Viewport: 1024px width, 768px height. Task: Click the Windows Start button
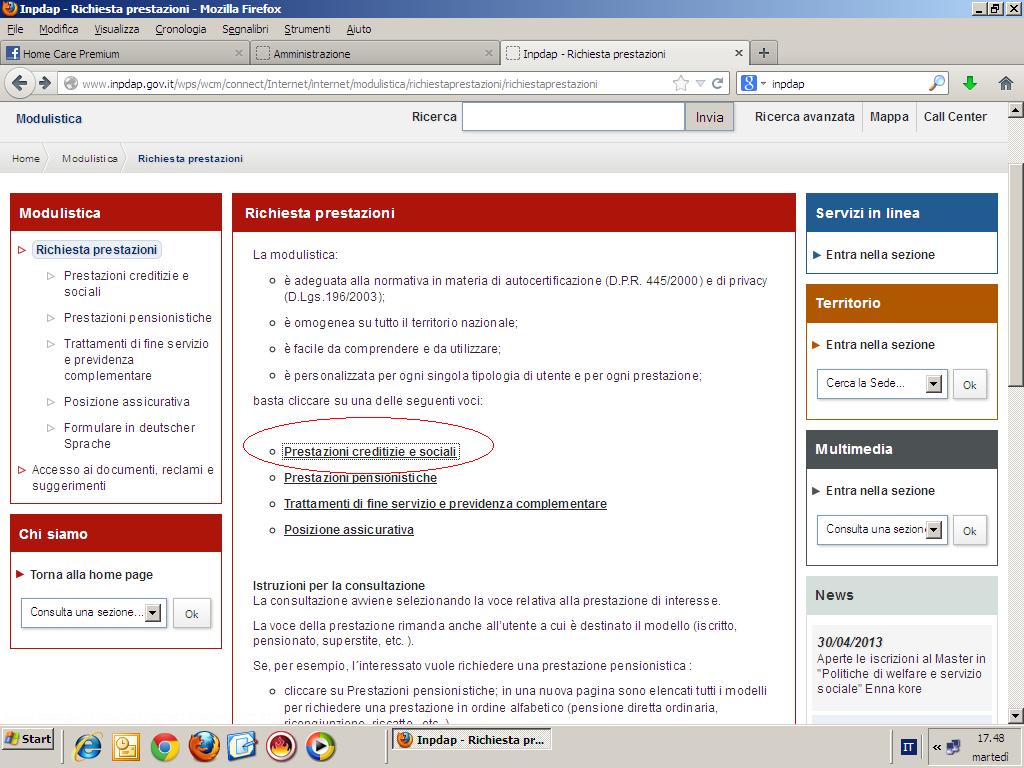point(27,739)
